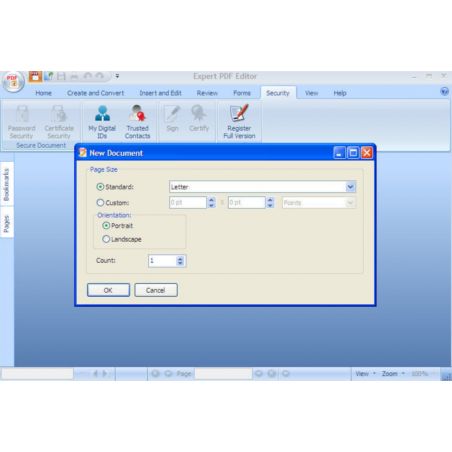The width and height of the screenshot is (452, 452).
Task: Open the Pages side panel tab
Action: [7, 223]
